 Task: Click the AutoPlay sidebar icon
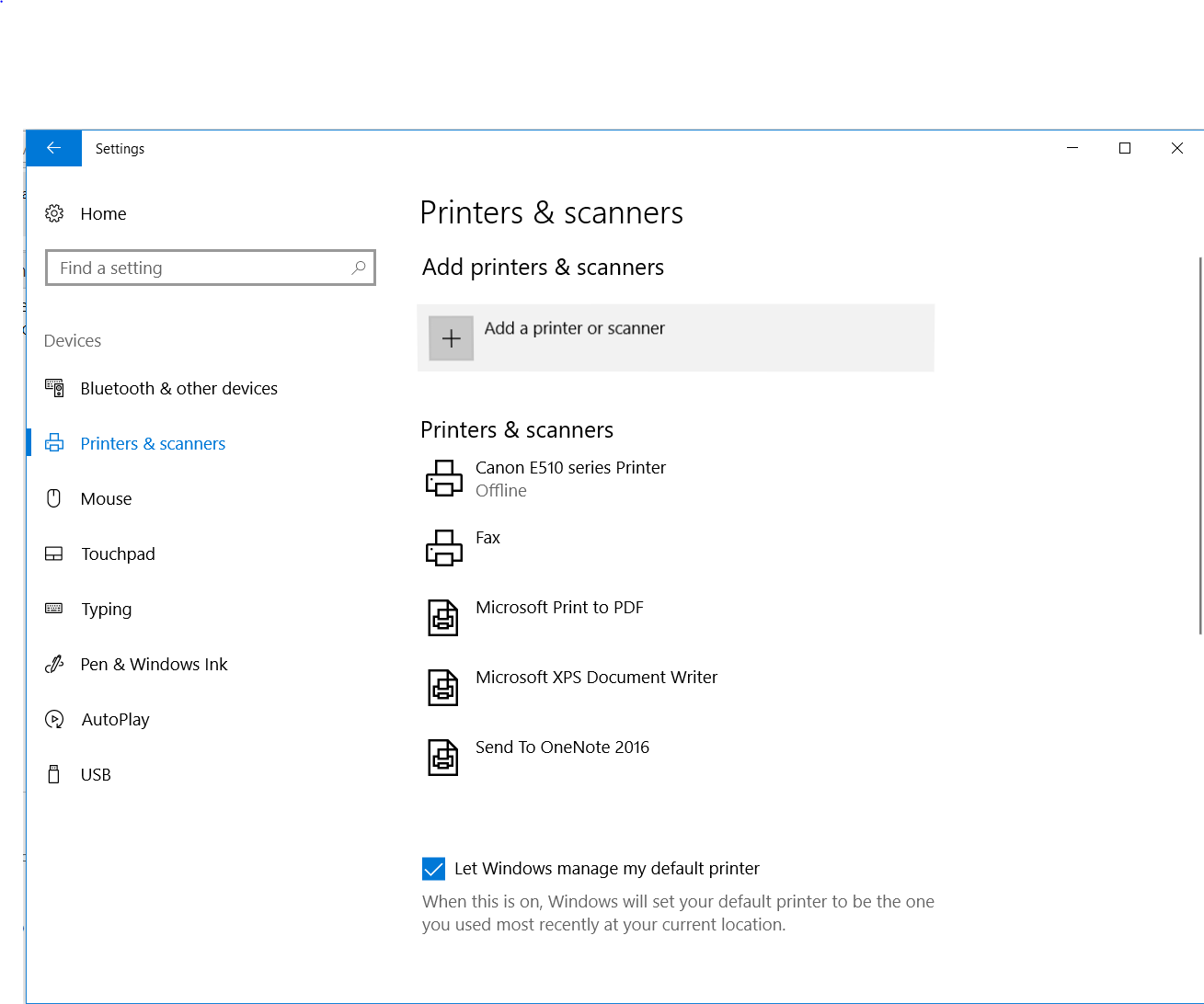[x=54, y=719]
